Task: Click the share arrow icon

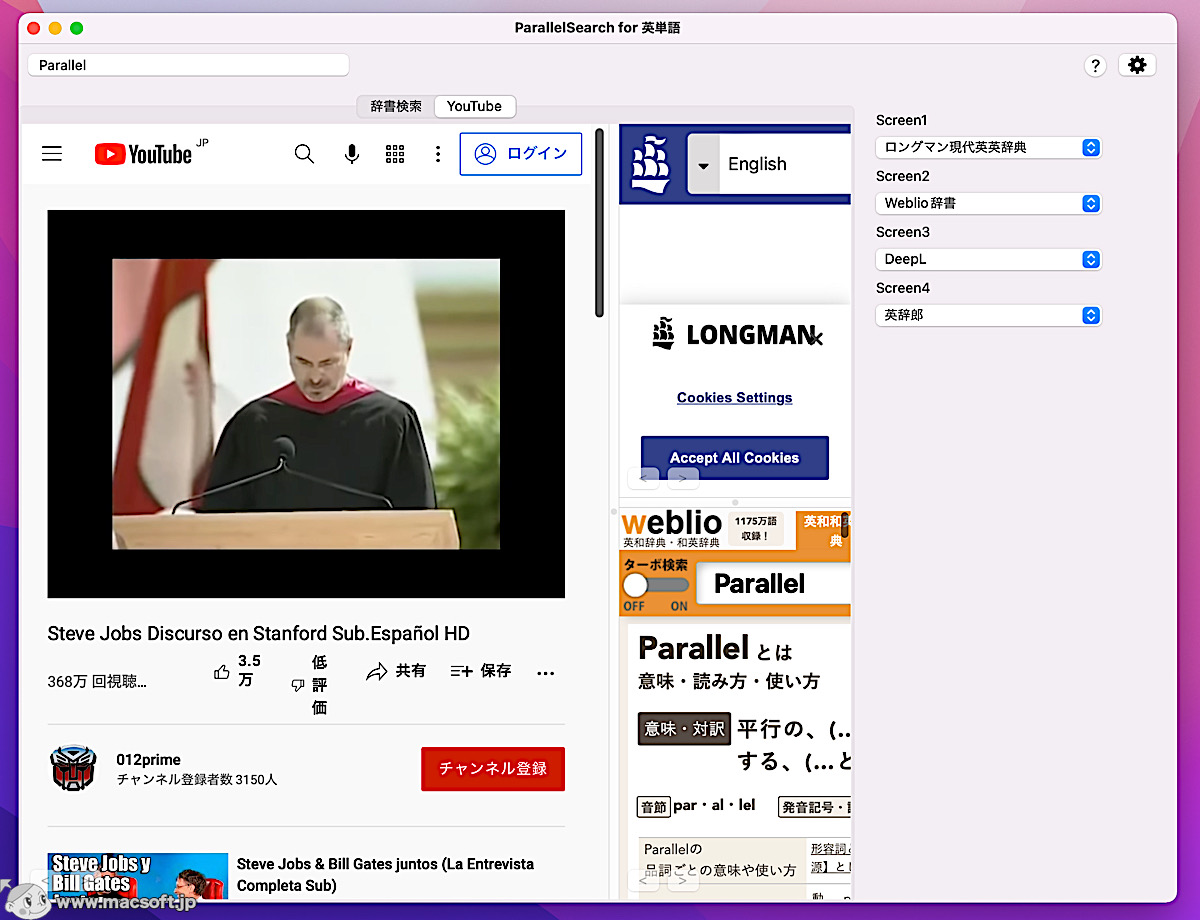Action: [376, 672]
